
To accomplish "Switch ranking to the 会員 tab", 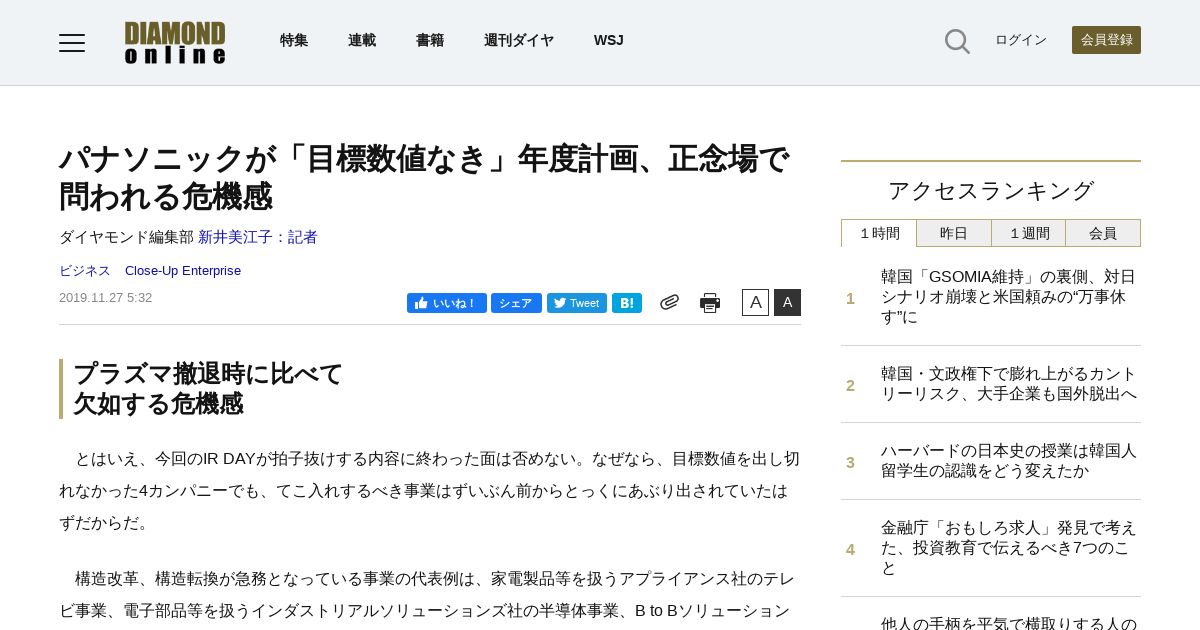I will (x=1103, y=233).
